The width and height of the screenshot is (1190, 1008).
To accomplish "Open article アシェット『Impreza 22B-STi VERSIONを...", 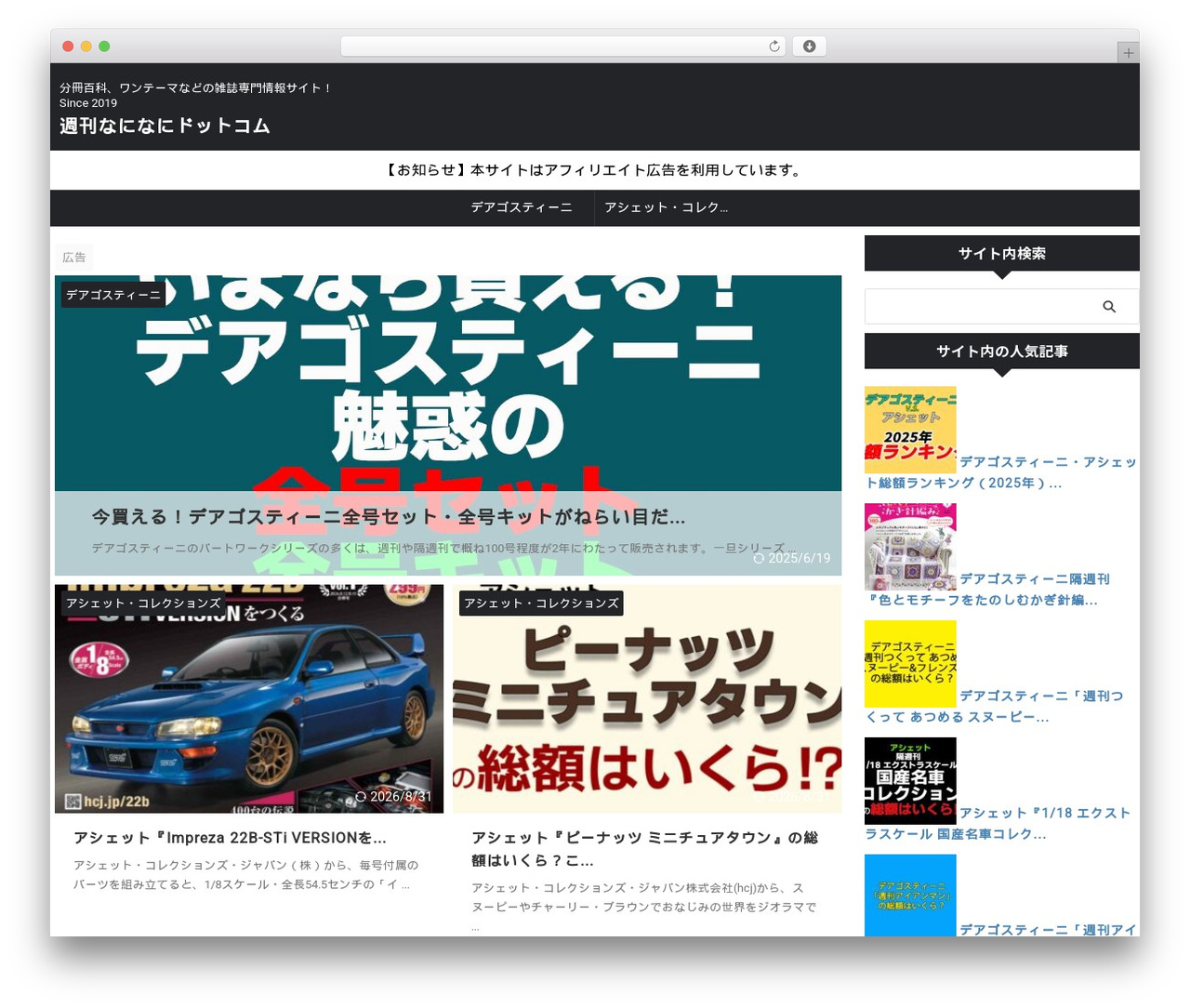I will pos(230,838).
